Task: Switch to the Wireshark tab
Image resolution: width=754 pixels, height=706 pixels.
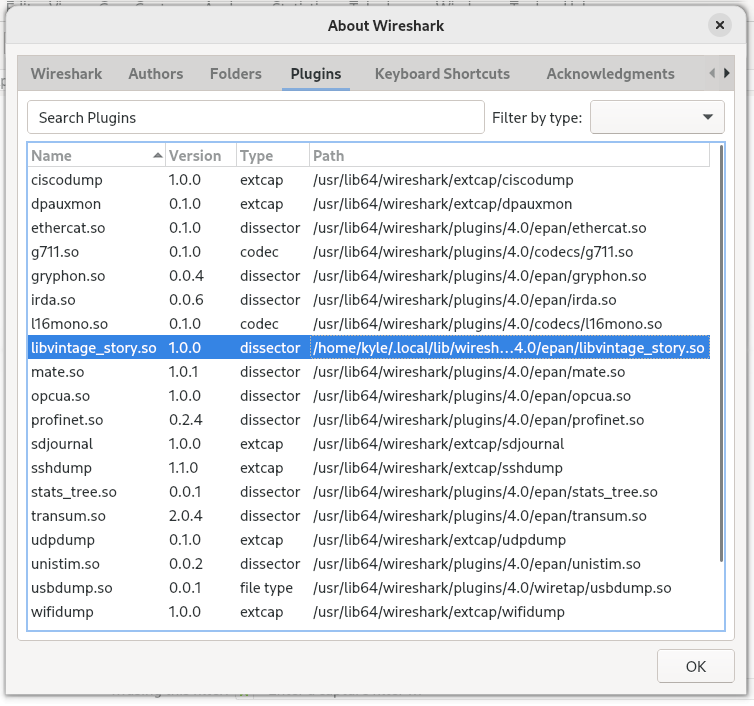Action: pyautogui.click(x=66, y=74)
